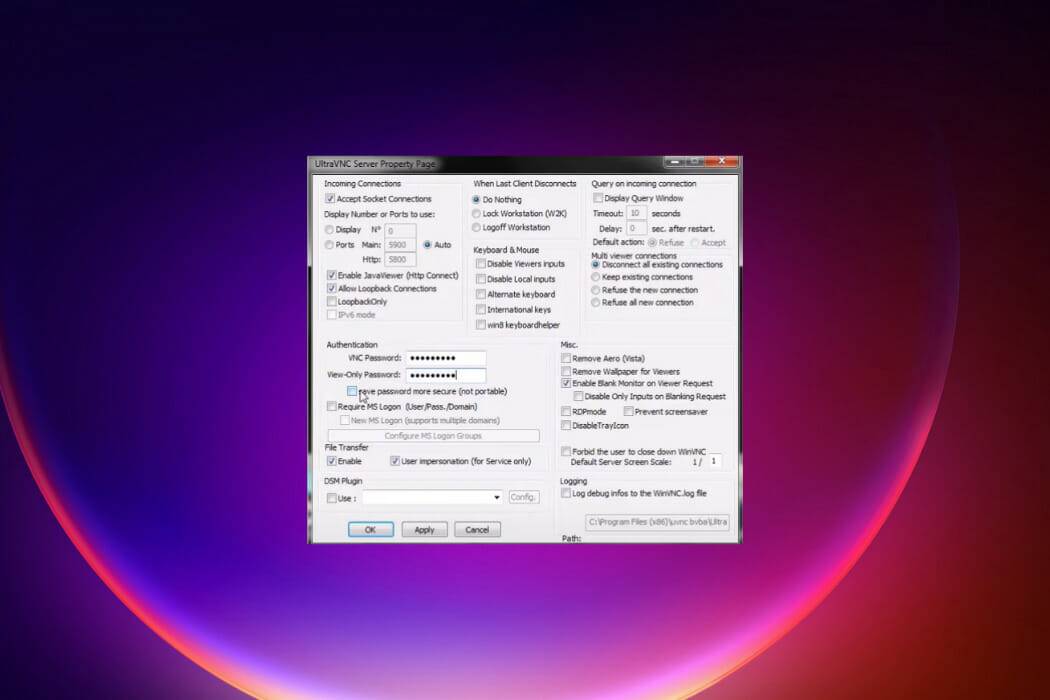Enable RDPmode
The width and height of the screenshot is (1050, 700).
coord(566,409)
